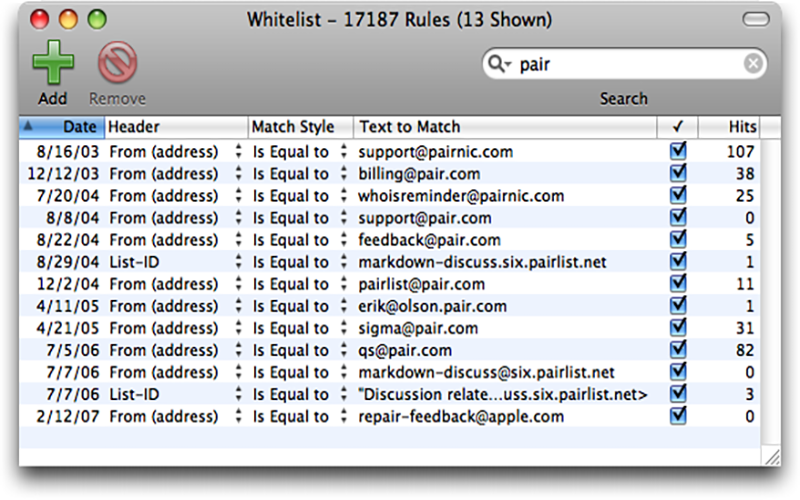Viewport: 800px width, 500px height.
Task: Select the sigma@pair.com text
Action: pos(418,329)
